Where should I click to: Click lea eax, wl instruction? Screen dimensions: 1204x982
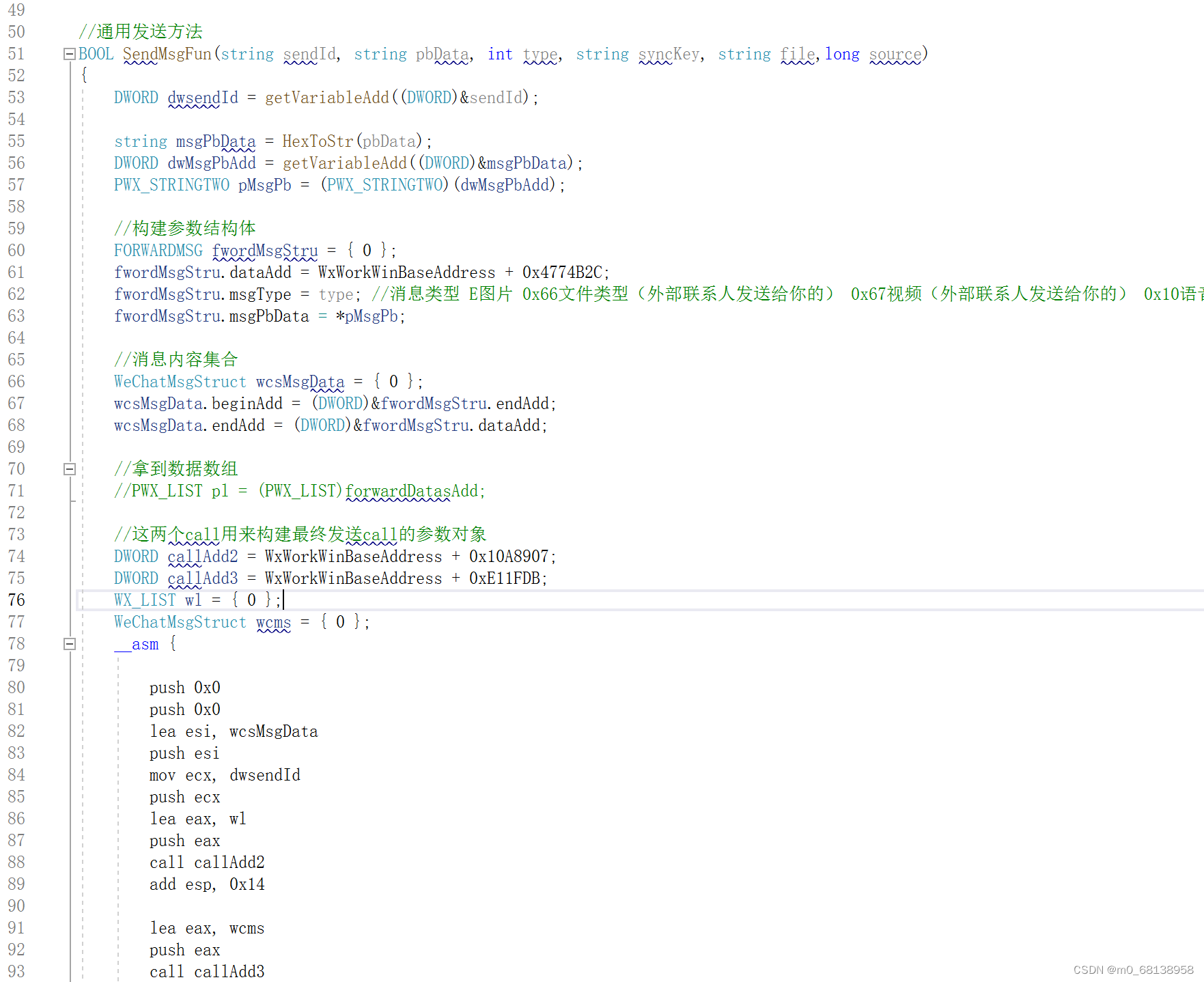point(198,819)
